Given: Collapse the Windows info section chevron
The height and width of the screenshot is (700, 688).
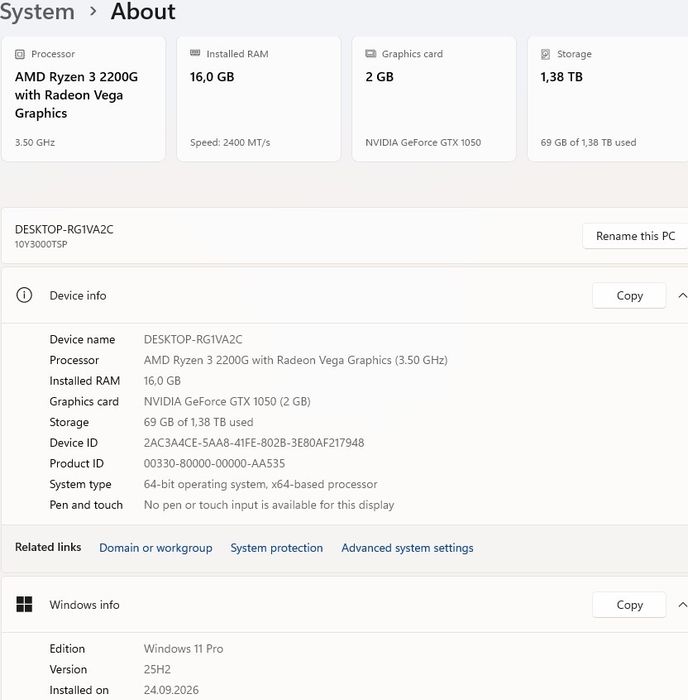Looking at the screenshot, I should (682, 604).
